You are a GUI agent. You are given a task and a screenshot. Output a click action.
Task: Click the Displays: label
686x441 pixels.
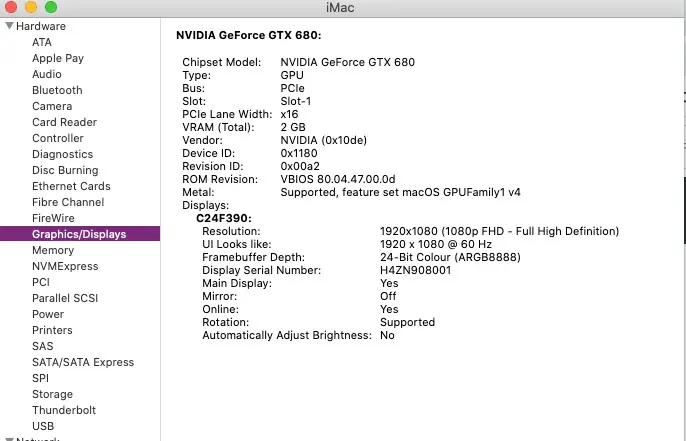click(x=205, y=205)
